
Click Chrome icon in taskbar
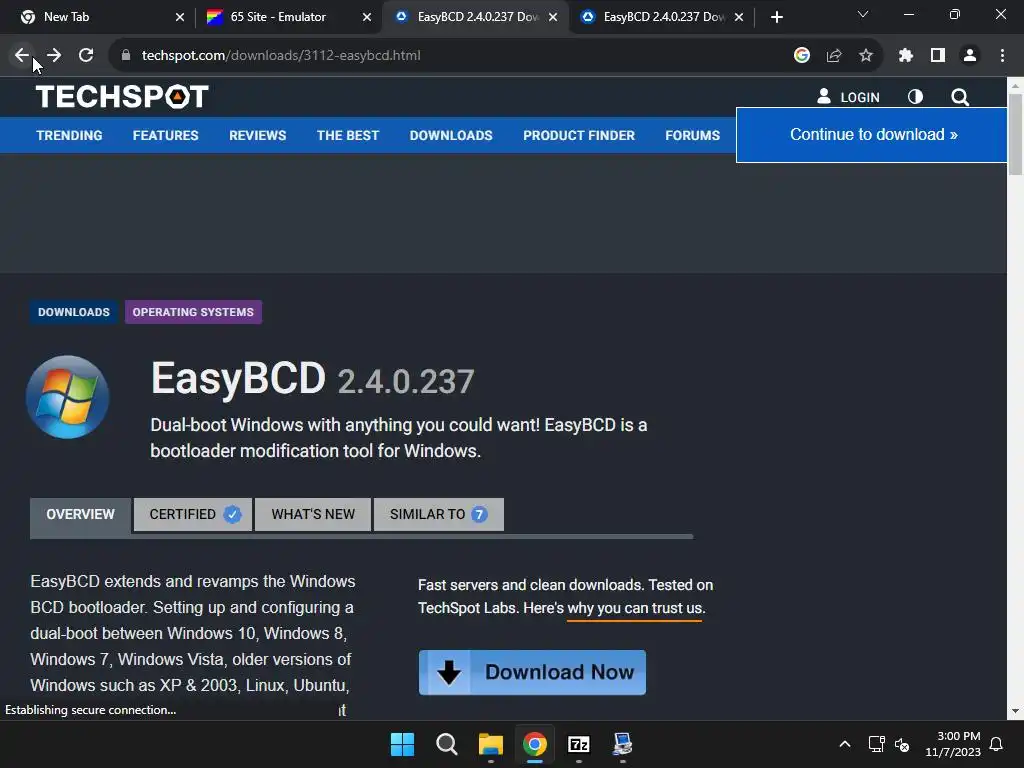click(x=534, y=744)
